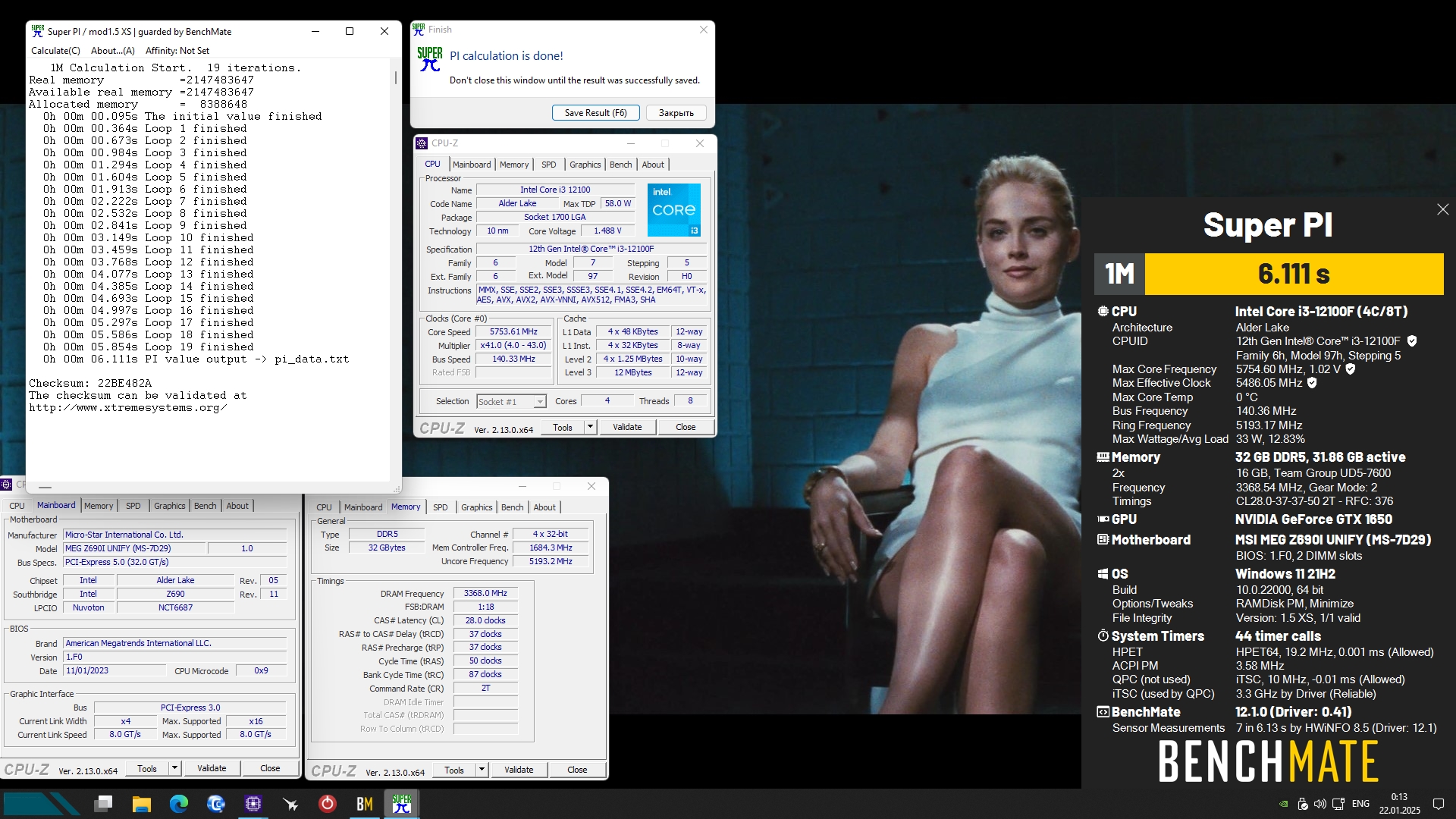The image size is (1456, 819).
Task: Launch Microsoft Edge from the taskbar
Action: coord(179,804)
